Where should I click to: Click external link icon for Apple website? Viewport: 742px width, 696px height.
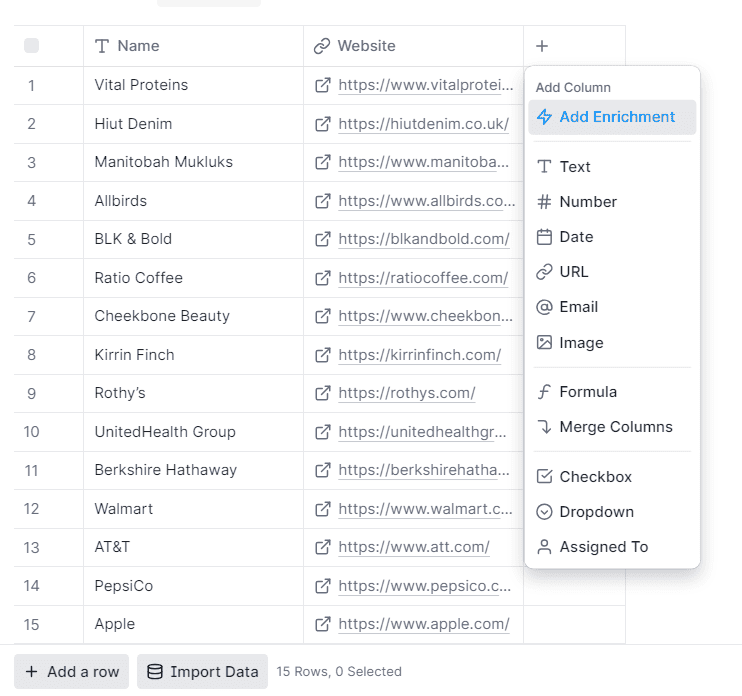tap(323, 624)
